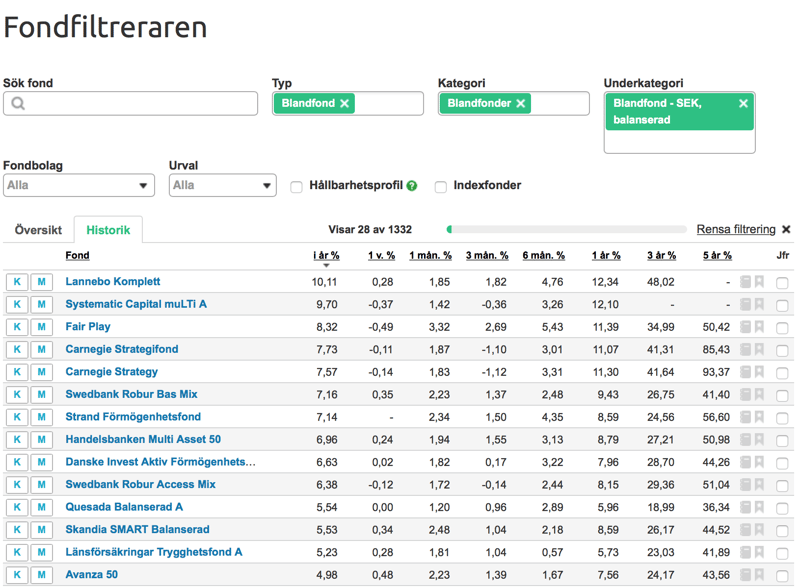
Task: Click the magnifier icon in Sök fond field
Action: [x=18, y=104]
